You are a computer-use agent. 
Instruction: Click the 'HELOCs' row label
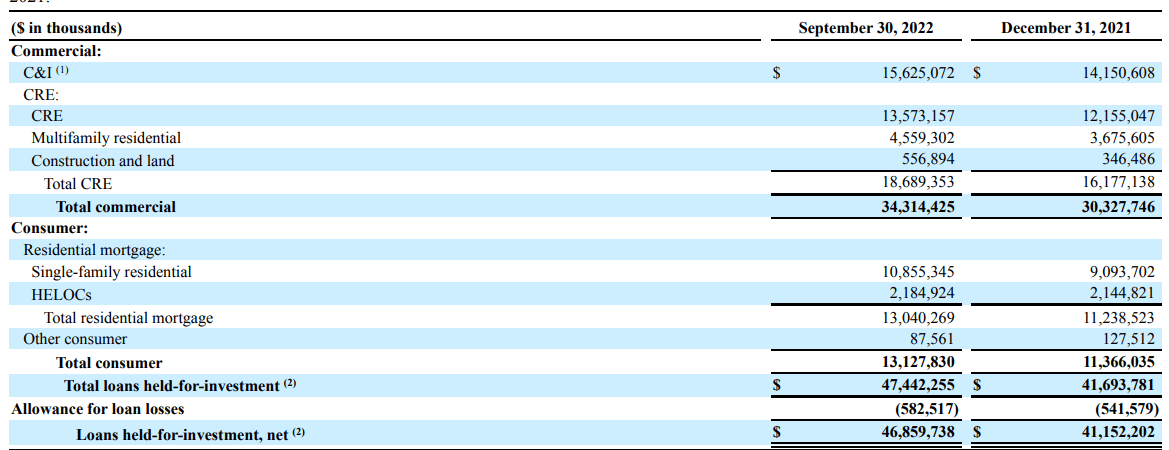pos(61,294)
